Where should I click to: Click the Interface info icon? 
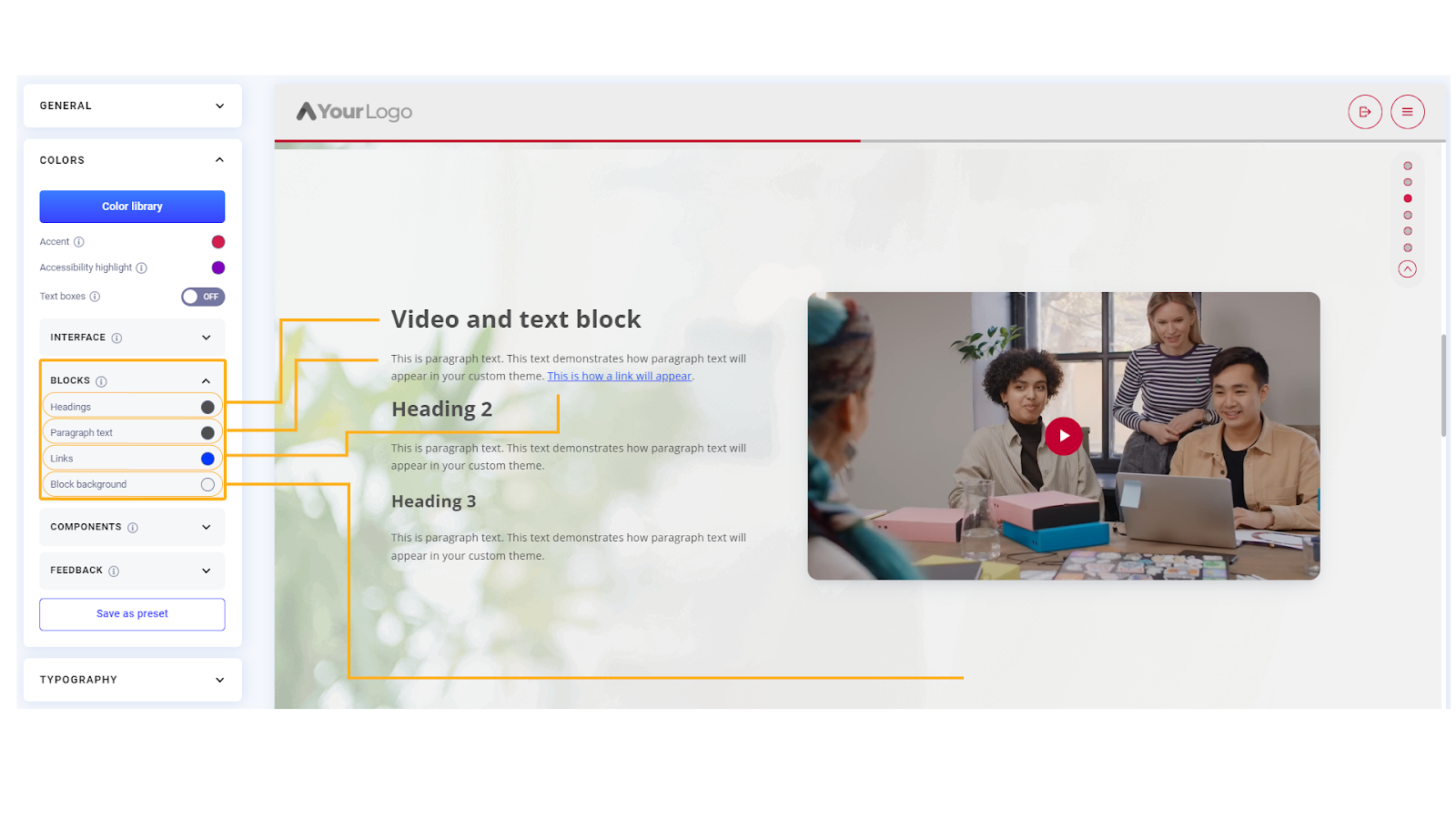116,338
